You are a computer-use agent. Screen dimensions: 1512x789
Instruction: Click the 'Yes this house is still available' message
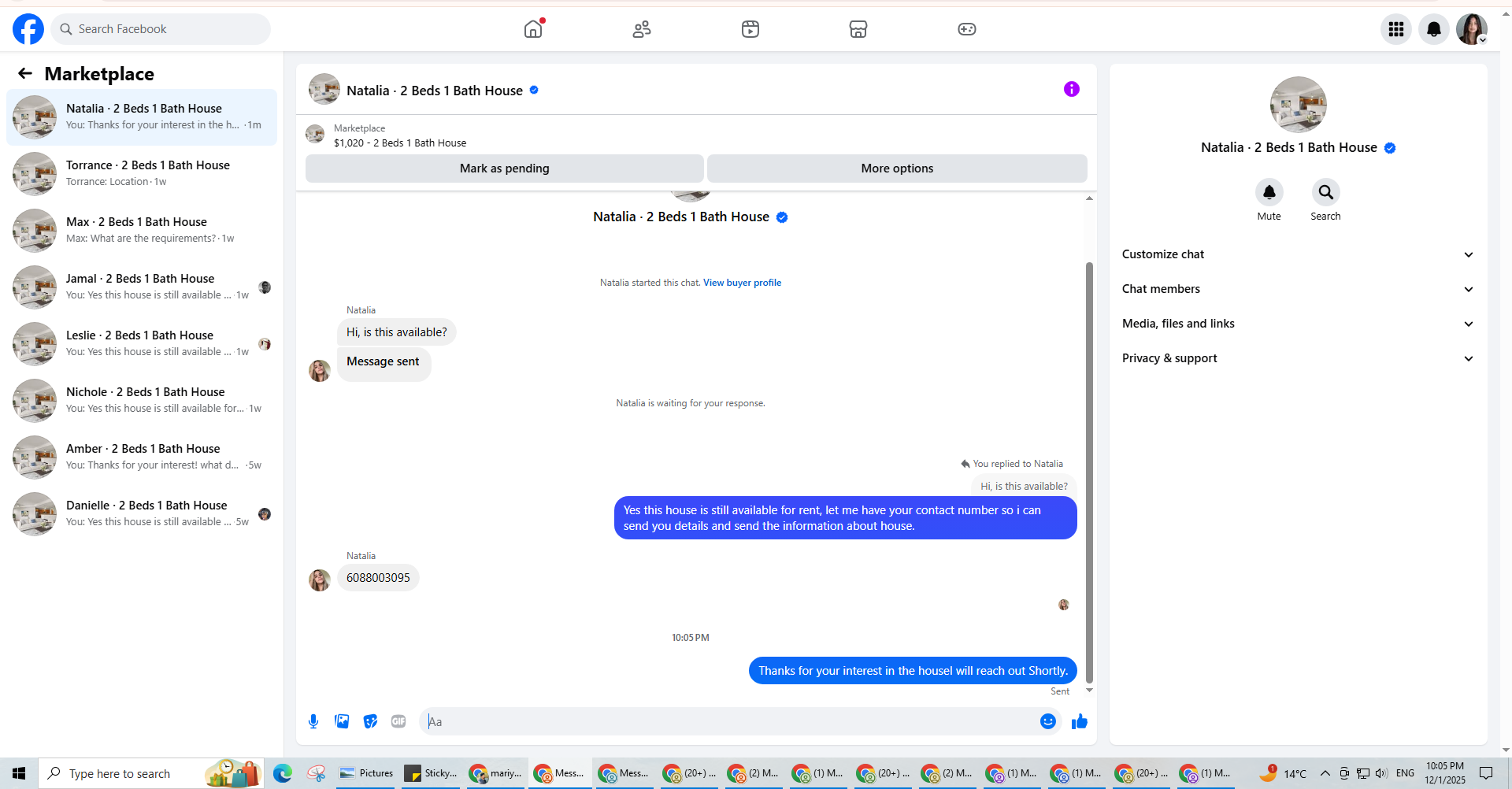tap(846, 518)
